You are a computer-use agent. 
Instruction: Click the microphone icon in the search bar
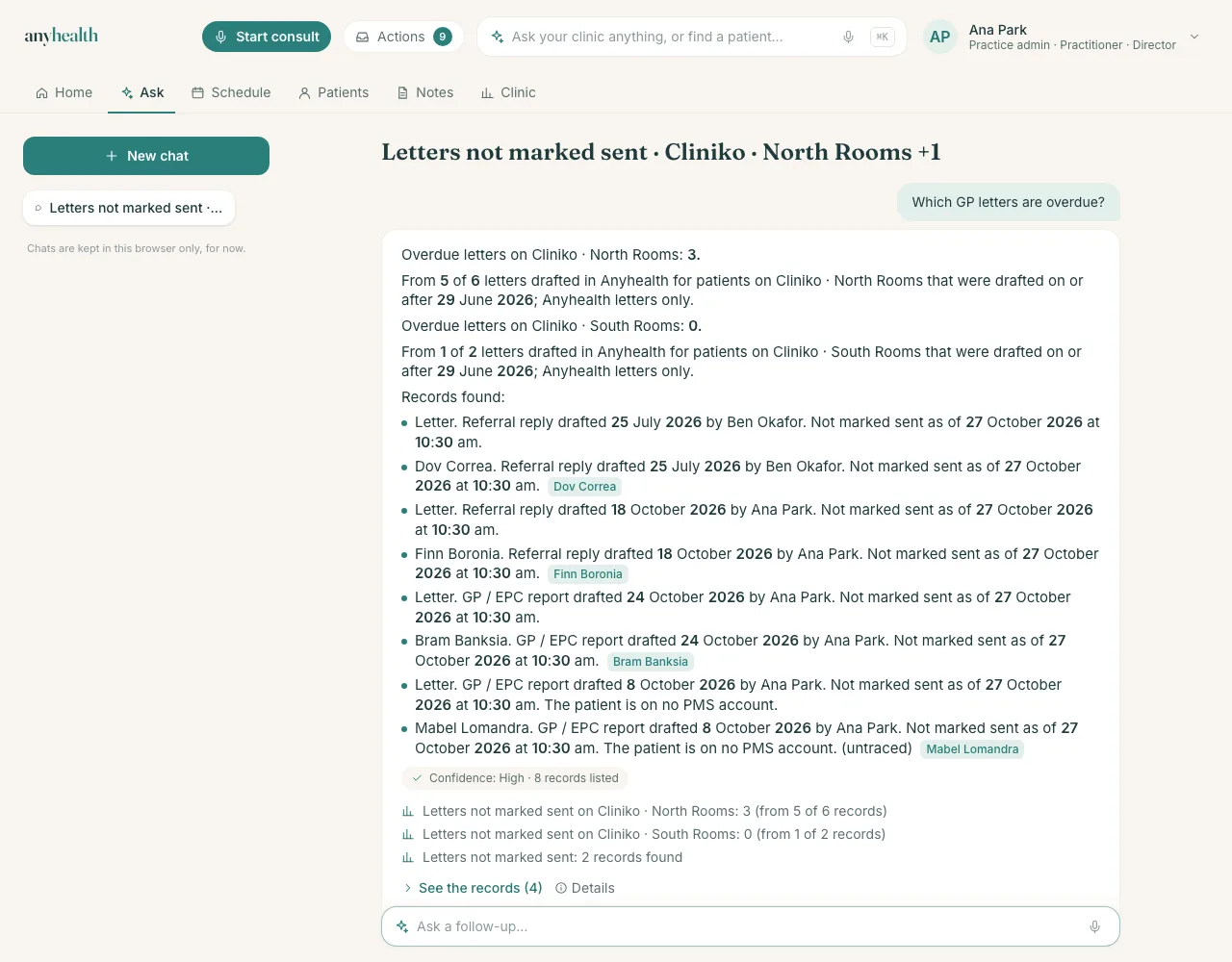848,37
